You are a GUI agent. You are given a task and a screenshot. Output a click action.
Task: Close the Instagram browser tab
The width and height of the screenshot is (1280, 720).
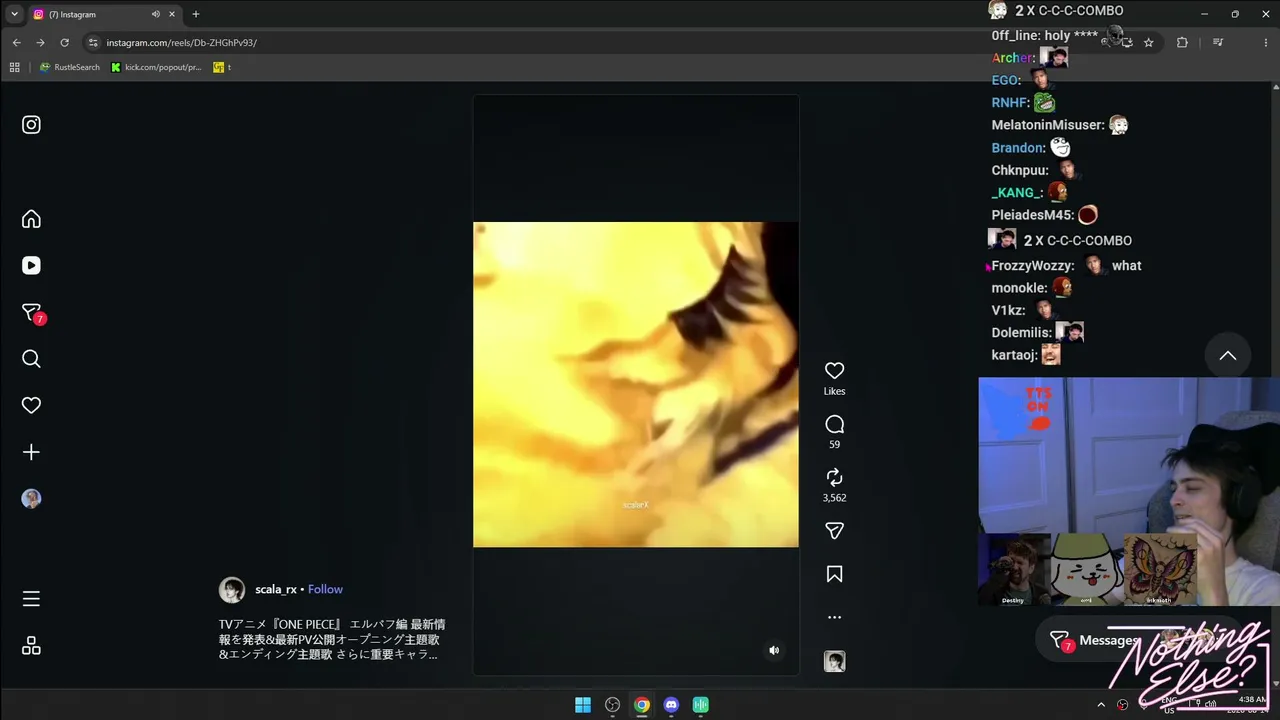172,14
